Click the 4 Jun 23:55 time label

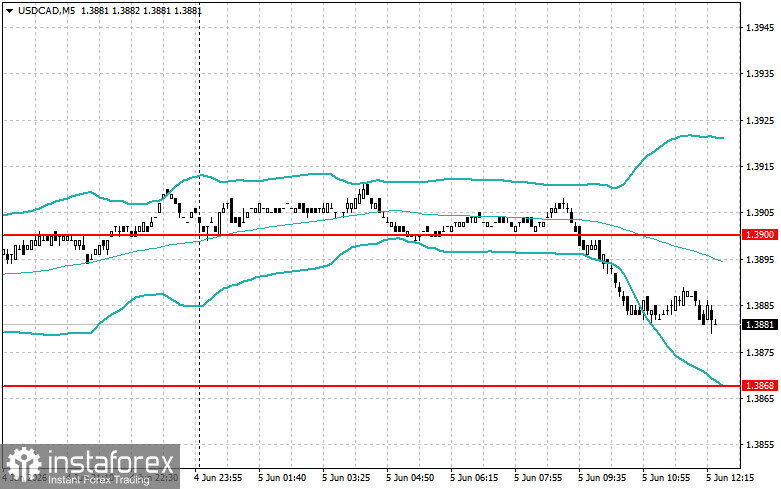(218, 478)
